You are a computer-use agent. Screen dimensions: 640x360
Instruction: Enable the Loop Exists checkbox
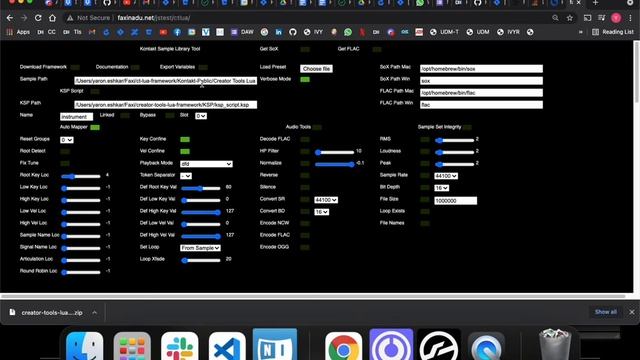coord(425,211)
